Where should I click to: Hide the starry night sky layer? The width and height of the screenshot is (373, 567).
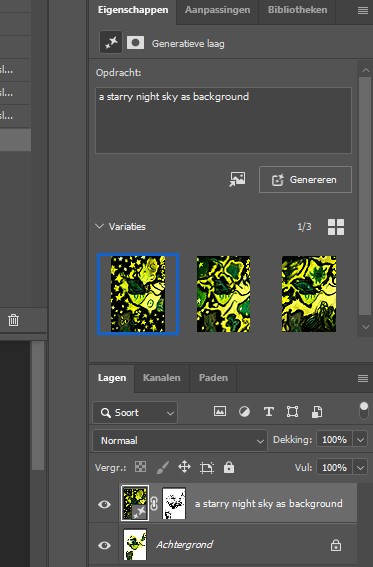click(104, 504)
